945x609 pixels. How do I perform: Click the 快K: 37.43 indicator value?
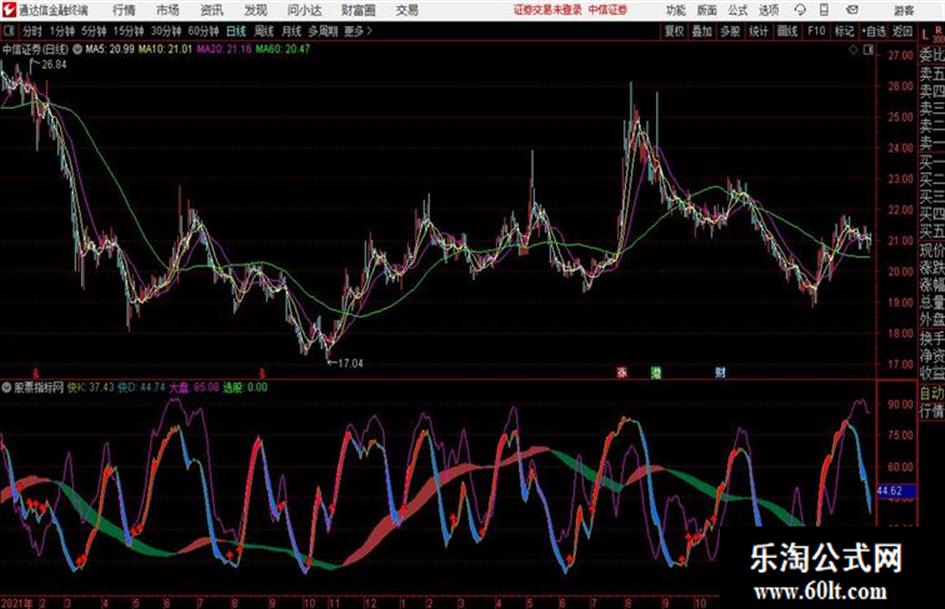point(90,387)
